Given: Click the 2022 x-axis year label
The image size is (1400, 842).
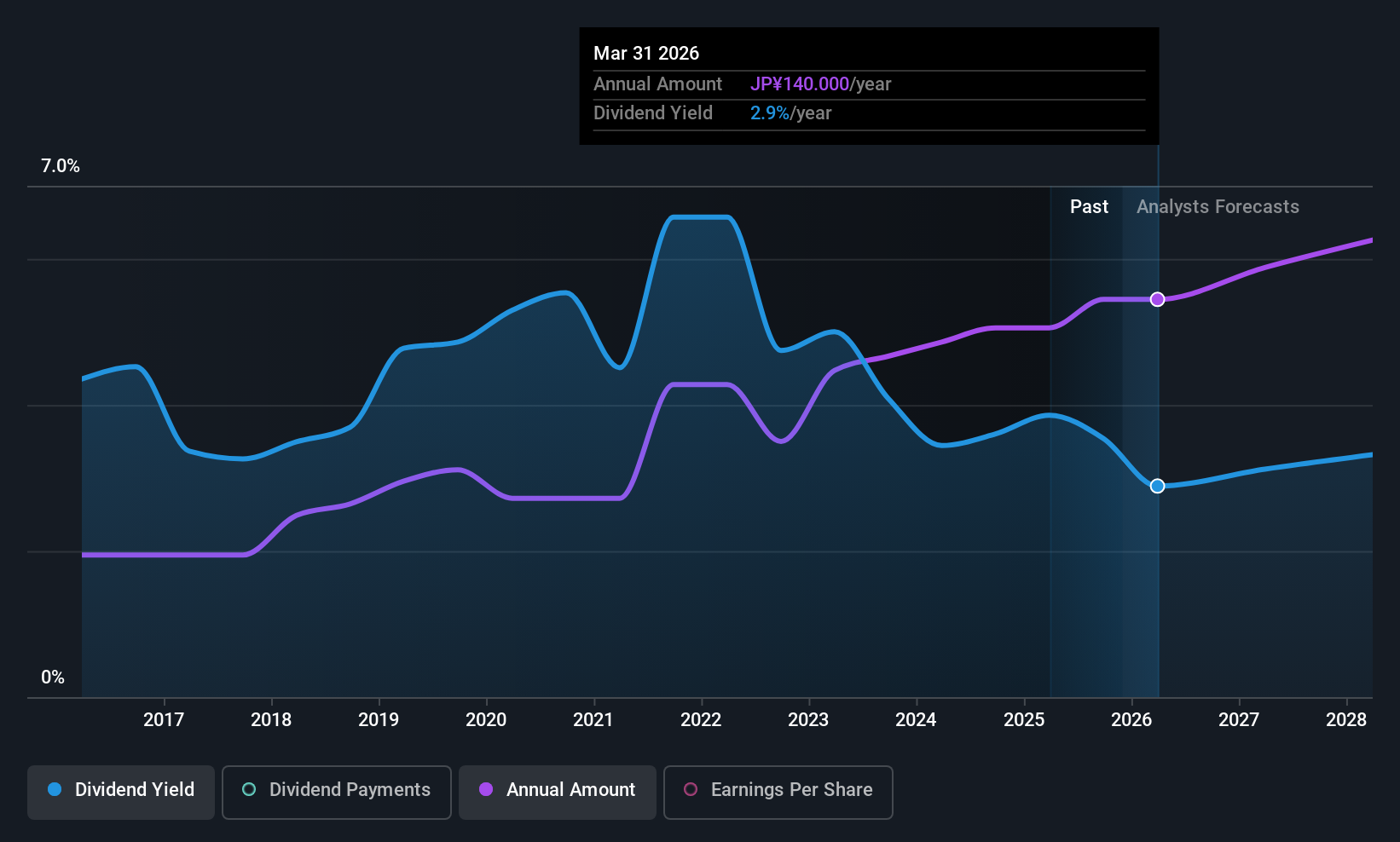Looking at the screenshot, I should coord(701,720).
